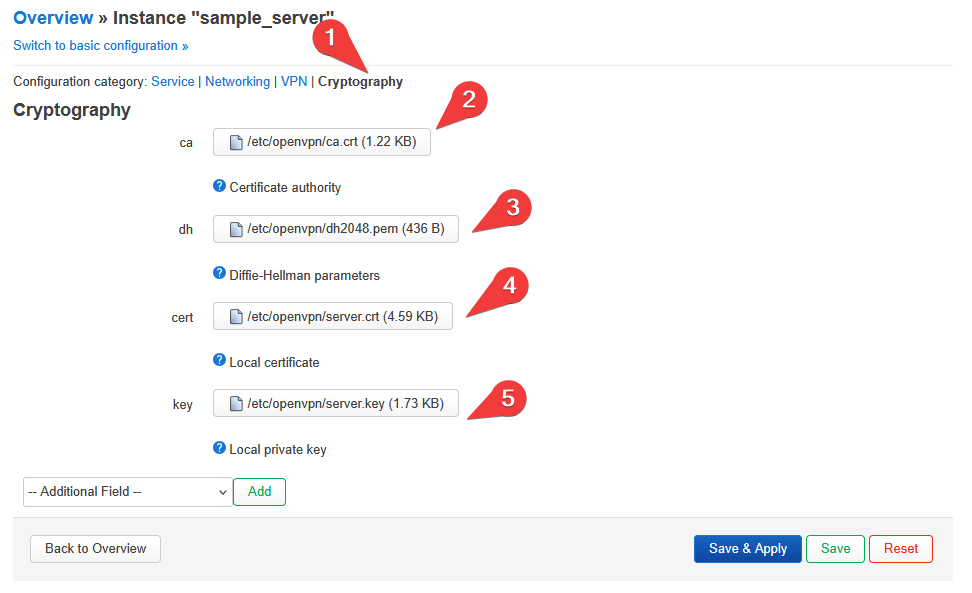The height and width of the screenshot is (593, 972).
Task: Open the VPN configuration category
Action: (294, 82)
